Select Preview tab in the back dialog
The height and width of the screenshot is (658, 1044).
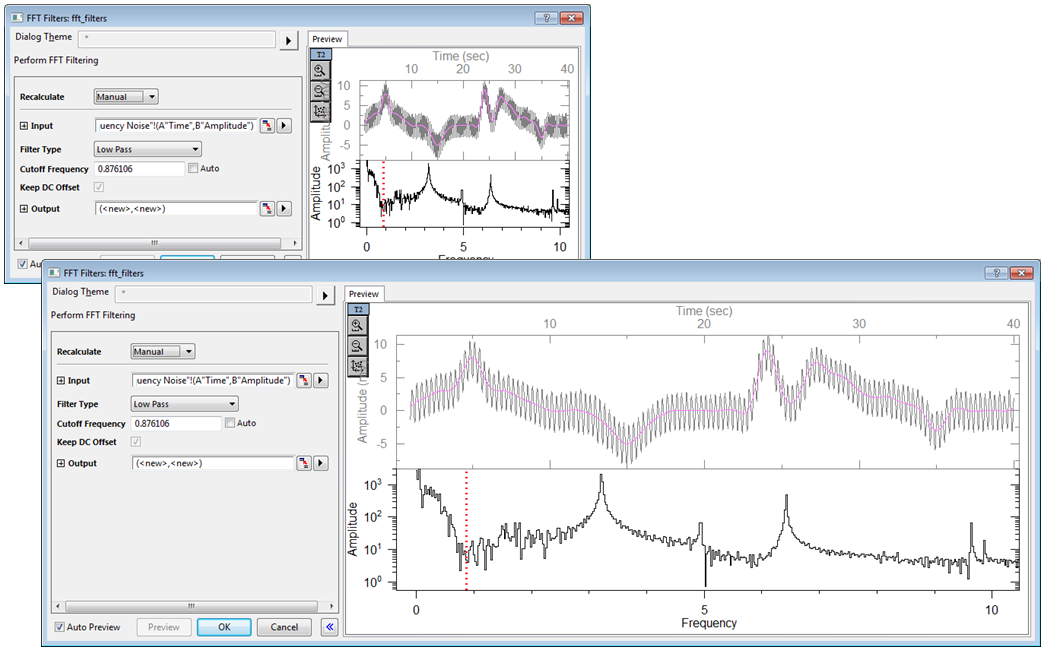pyautogui.click(x=328, y=39)
